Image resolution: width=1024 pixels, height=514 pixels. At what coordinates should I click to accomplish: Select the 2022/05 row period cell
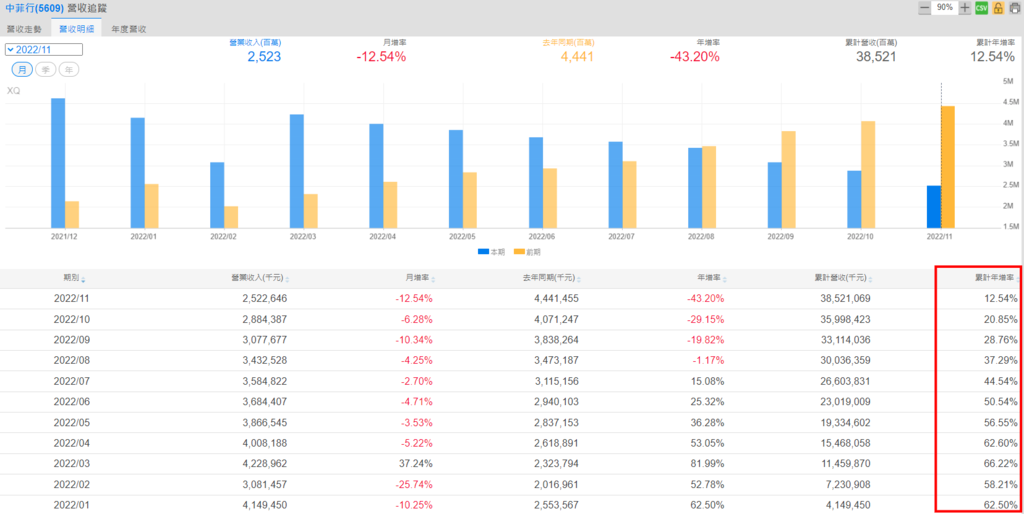[71, 423]
